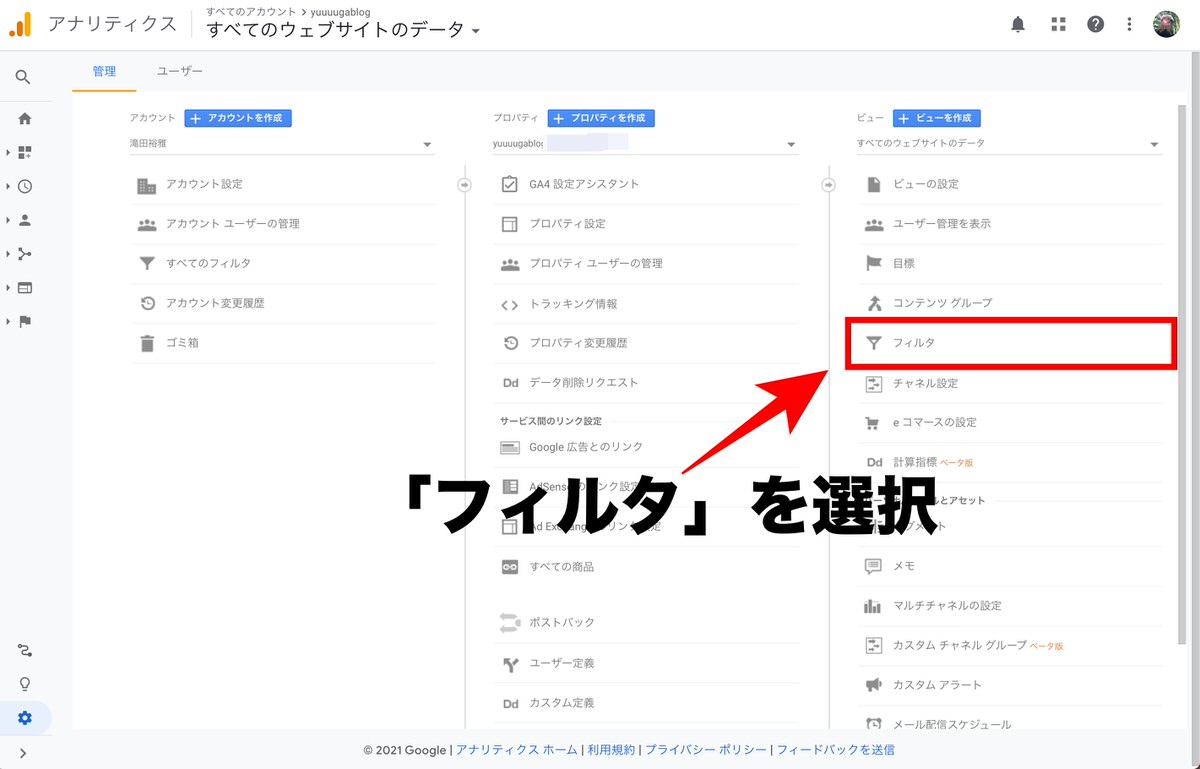
Task: Open Customization dashboards icon in sidebar
Action: [25, 152]
